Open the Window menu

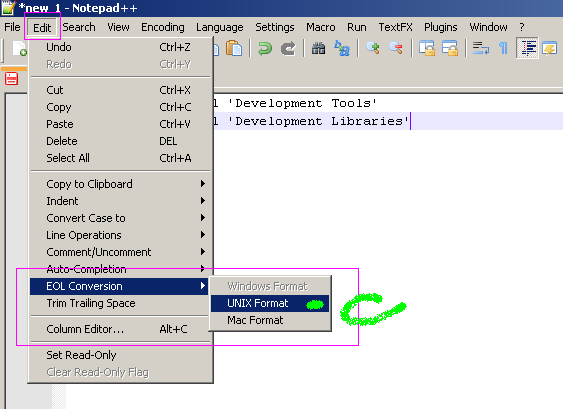(488, 27)
